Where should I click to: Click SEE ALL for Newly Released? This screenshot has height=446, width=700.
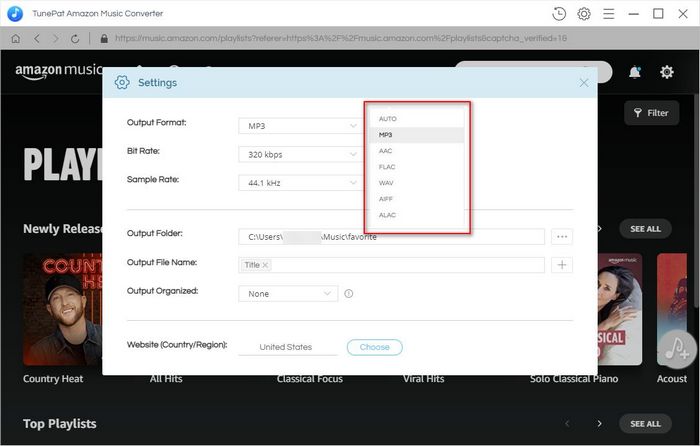645,229
